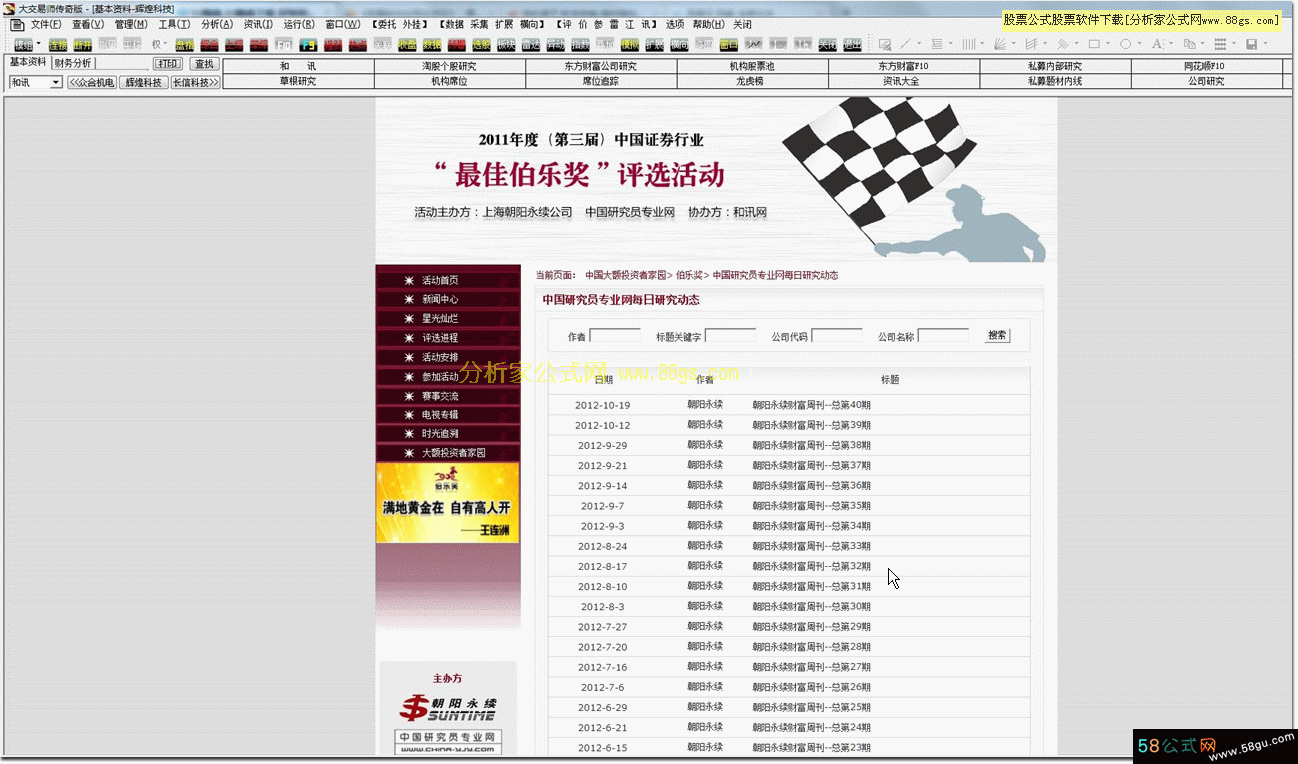Click the parallel vertical lines drawing tool
This screenshot has width=1298, height=764.
click(969, 44)
